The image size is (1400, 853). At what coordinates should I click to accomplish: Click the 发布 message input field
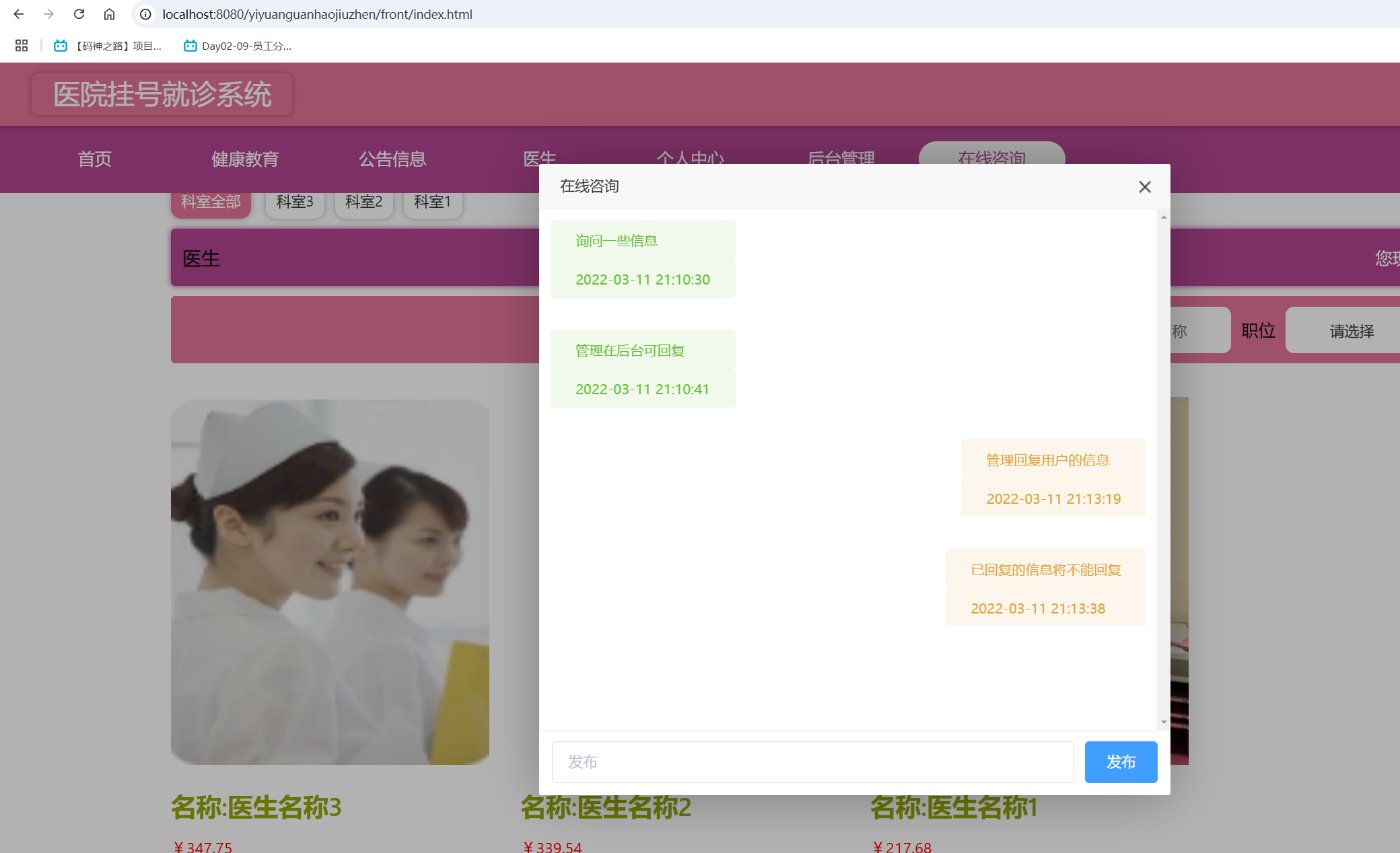click(x=813, y=762)
